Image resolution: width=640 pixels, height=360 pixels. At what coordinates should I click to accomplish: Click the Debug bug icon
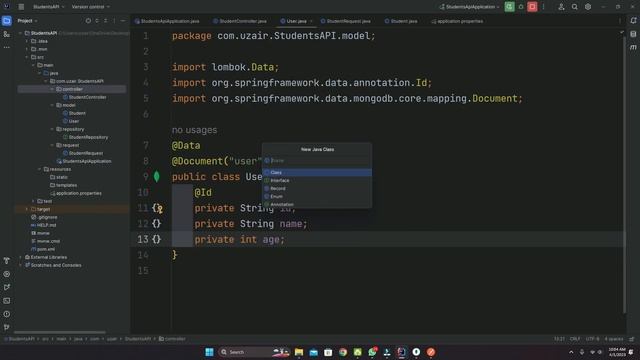521,7
